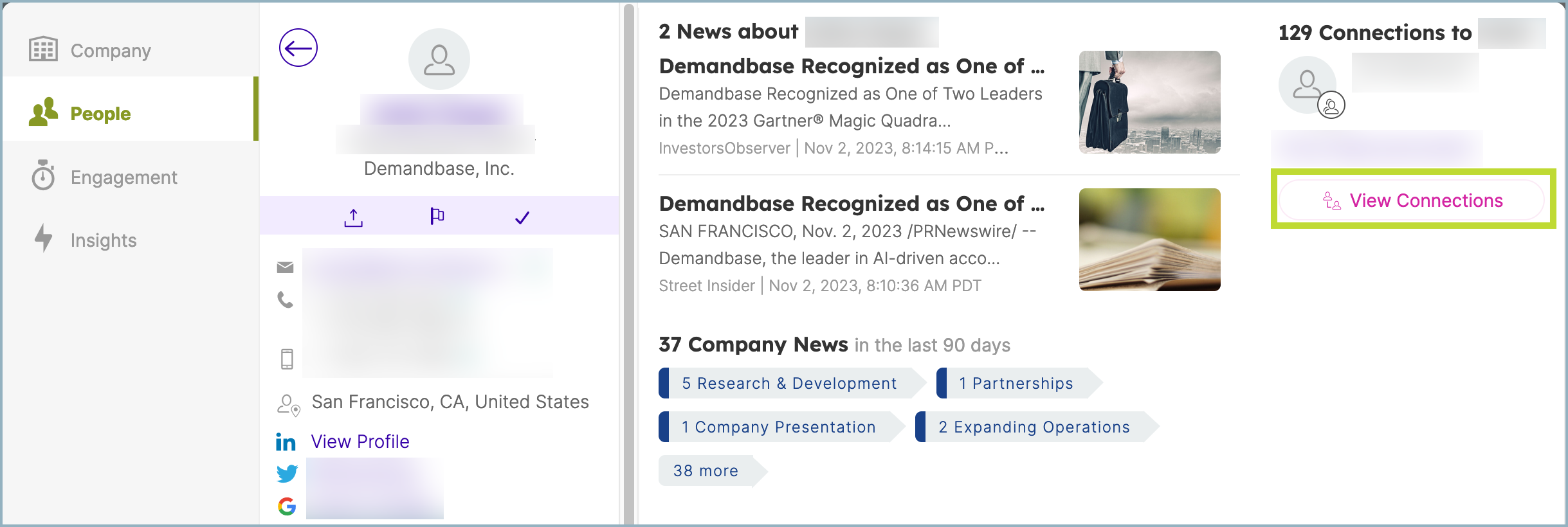The height and width of the screenshot is (527, 1568).
Task: Click the vertical scrollbar beside profile panel
Action: point(628,257)
